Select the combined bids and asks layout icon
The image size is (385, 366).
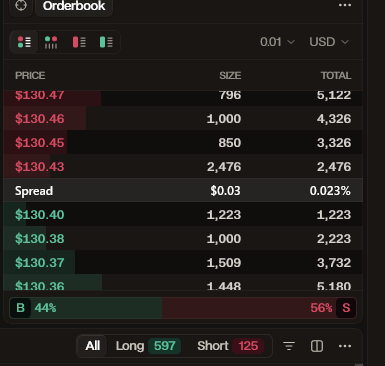[x=24, y=42]
